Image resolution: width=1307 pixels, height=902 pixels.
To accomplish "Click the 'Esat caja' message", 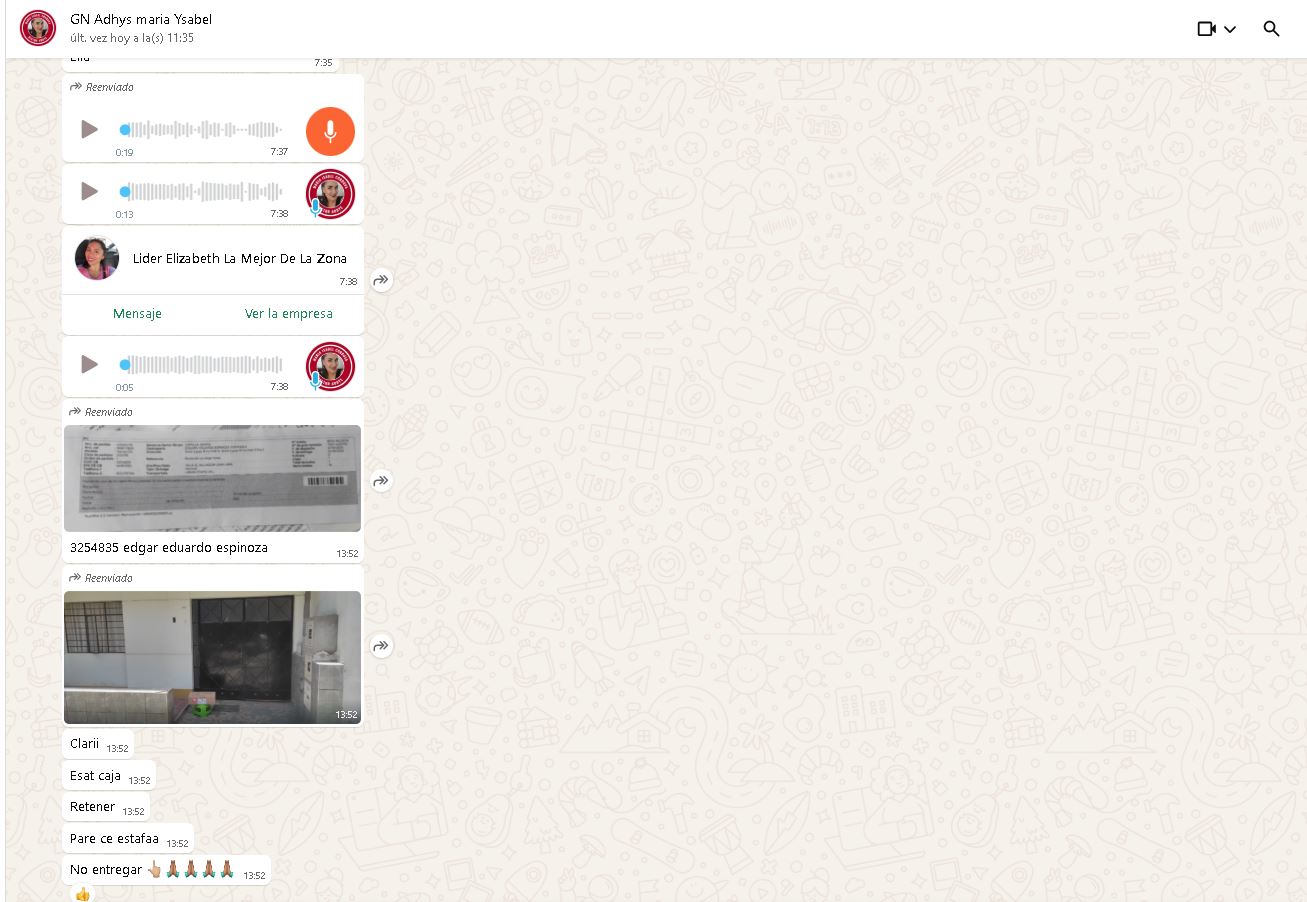I will (109, 775).
